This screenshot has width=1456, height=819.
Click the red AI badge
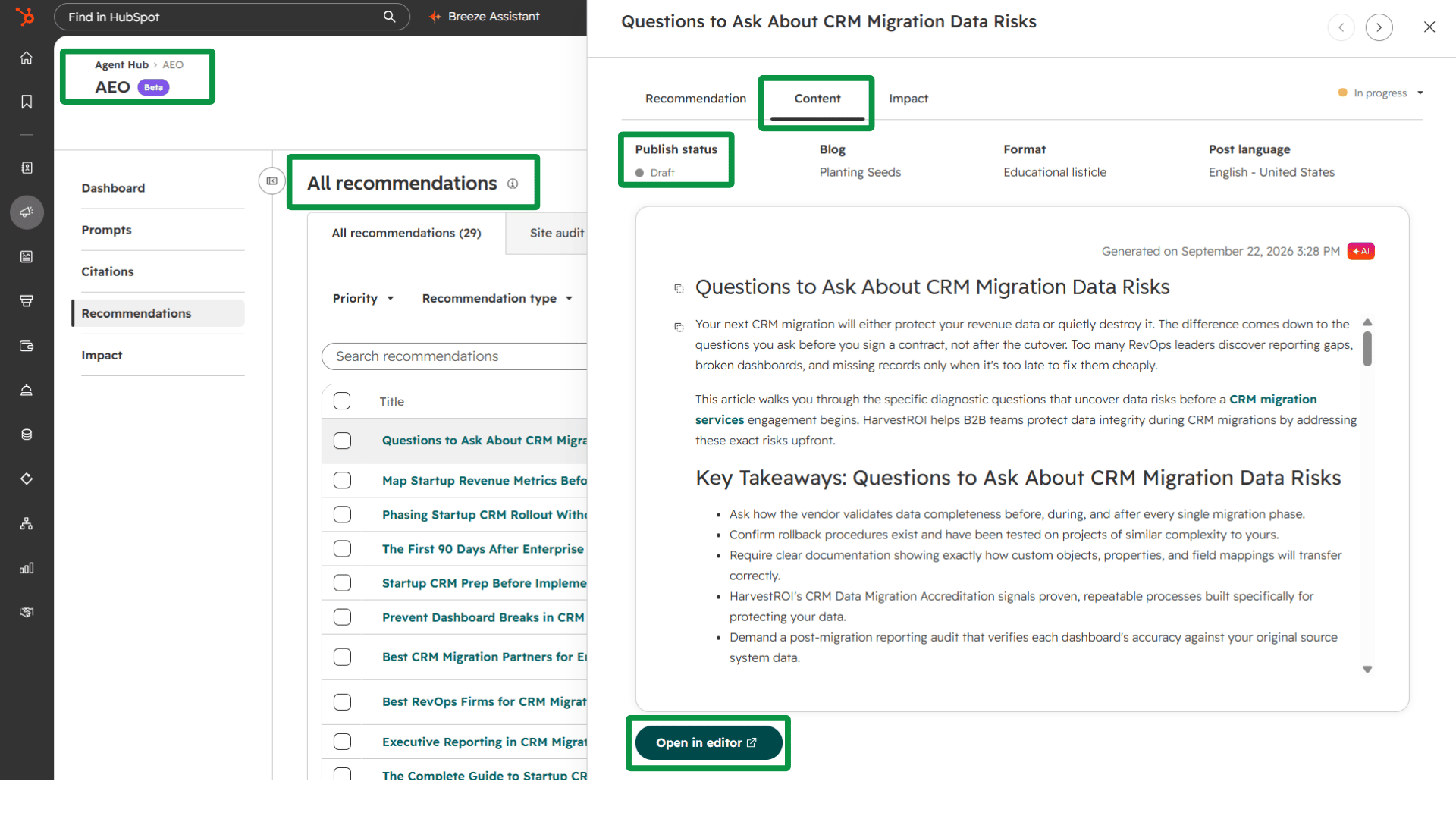pos(1360,251)
